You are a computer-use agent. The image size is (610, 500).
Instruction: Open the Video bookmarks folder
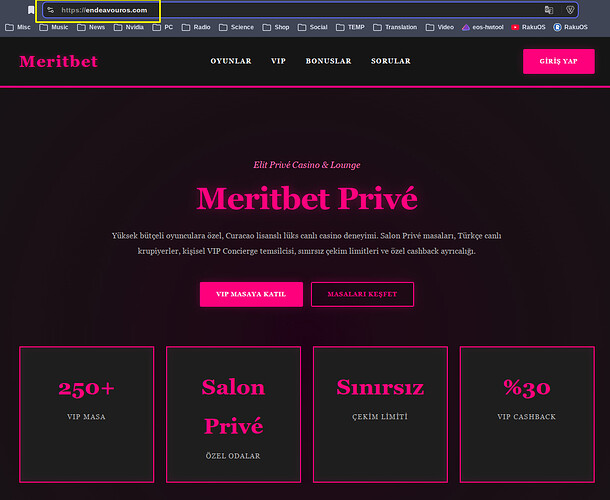(440, 27)
